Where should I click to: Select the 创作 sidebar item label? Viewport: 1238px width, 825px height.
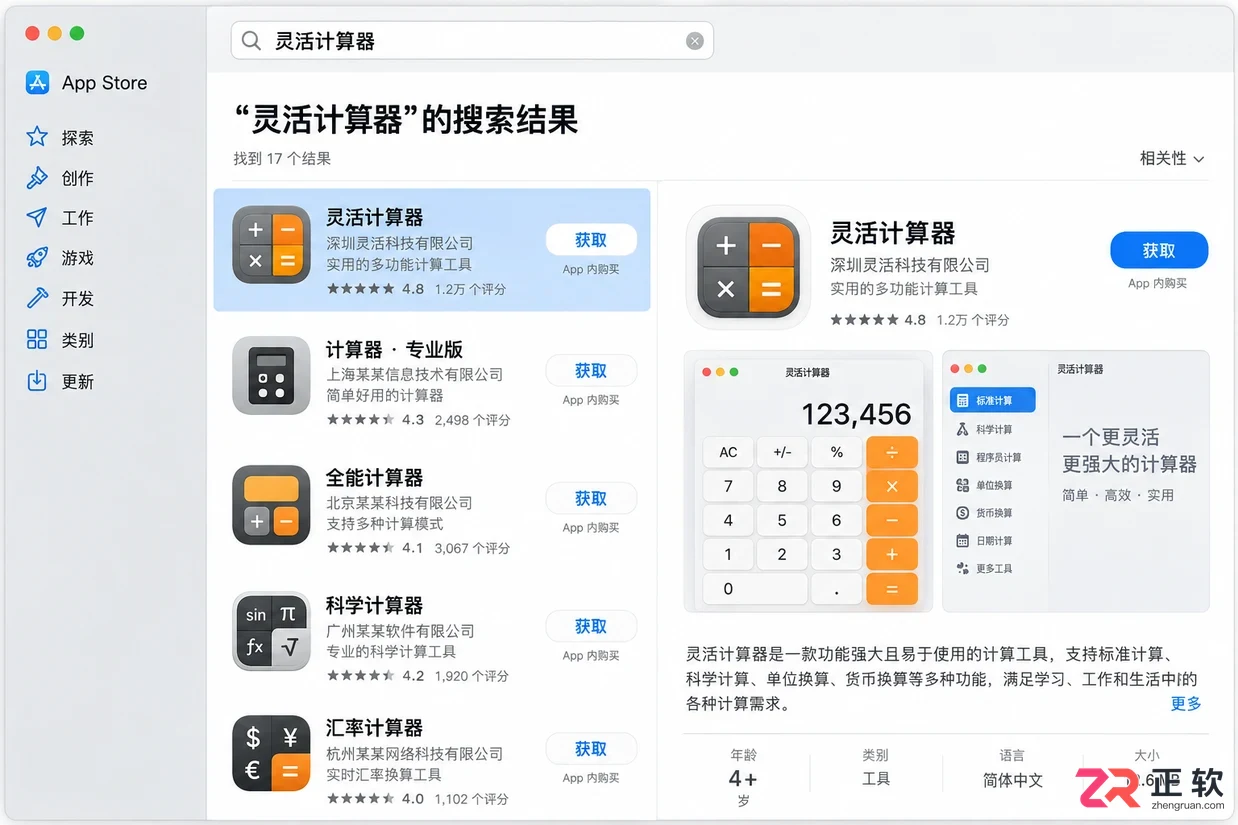pyautogui.click(x=77, y=178)
